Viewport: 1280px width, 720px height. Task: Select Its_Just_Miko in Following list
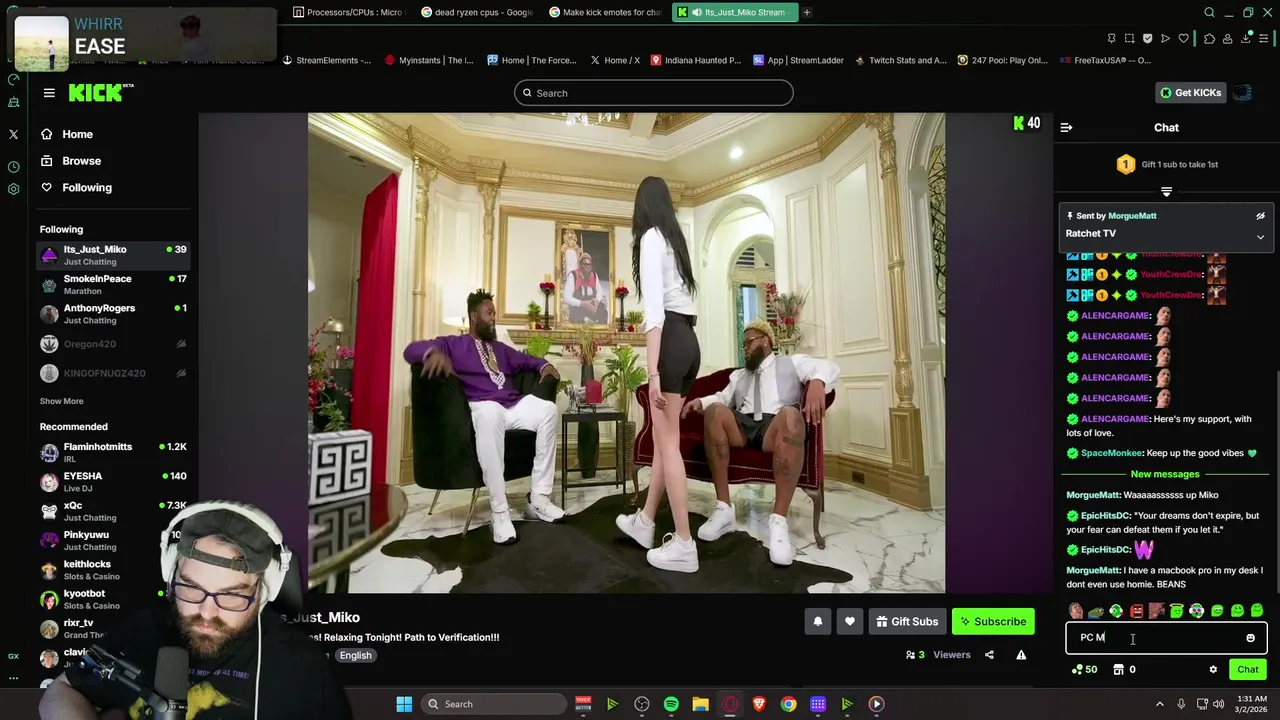pyautogui.click(x=113, y=255)
